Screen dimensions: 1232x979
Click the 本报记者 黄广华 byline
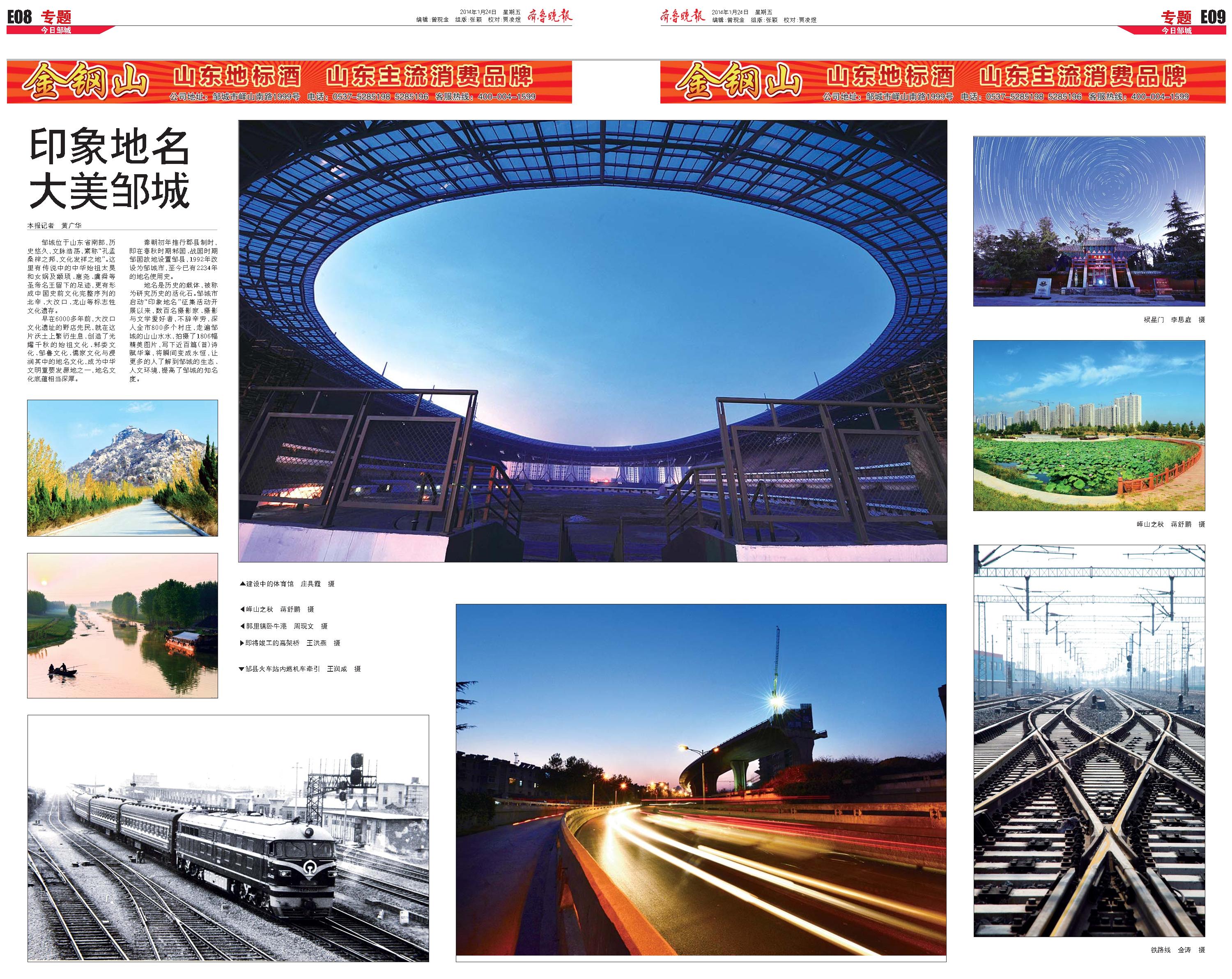click(55, 226)
